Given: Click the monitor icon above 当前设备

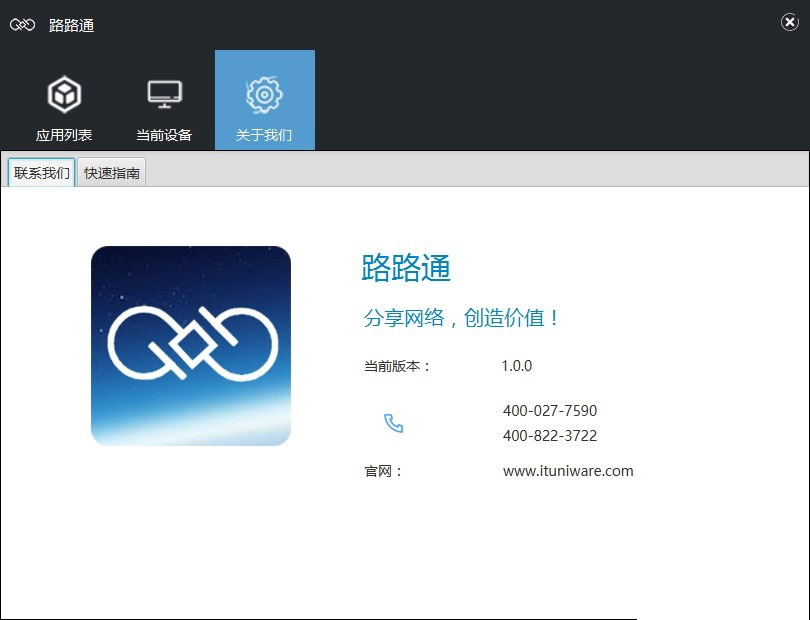Looking at the screenshot, I should coord(163,90).
